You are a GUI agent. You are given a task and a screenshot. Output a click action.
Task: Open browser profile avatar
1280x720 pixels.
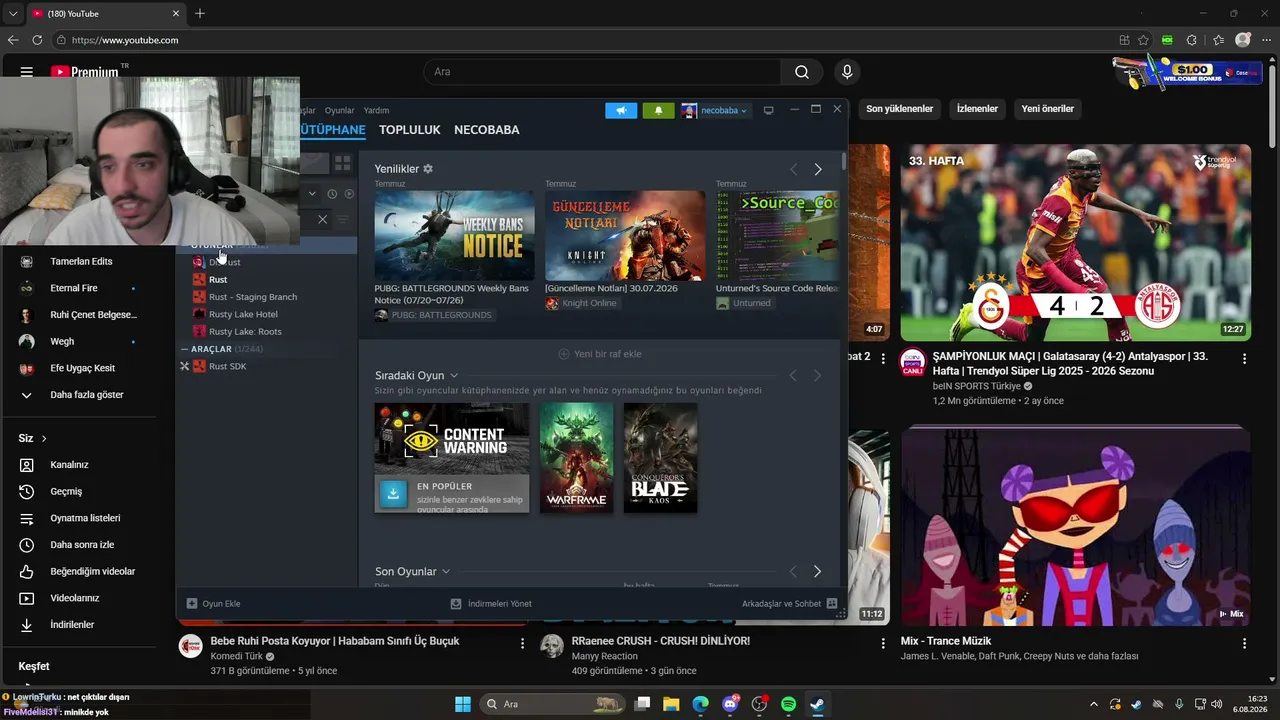click(x=1243, y=40)
